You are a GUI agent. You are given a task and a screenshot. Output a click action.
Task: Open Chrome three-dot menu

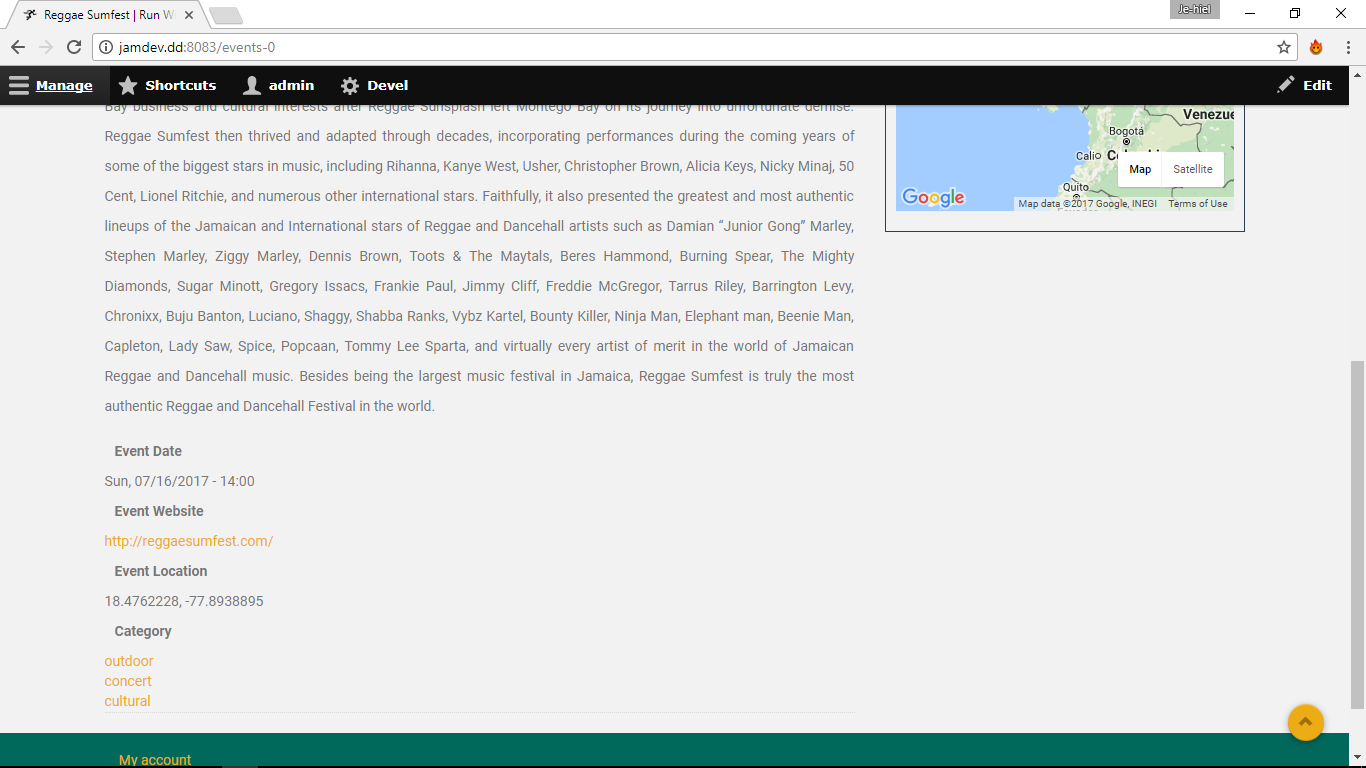pos(1348,47)
